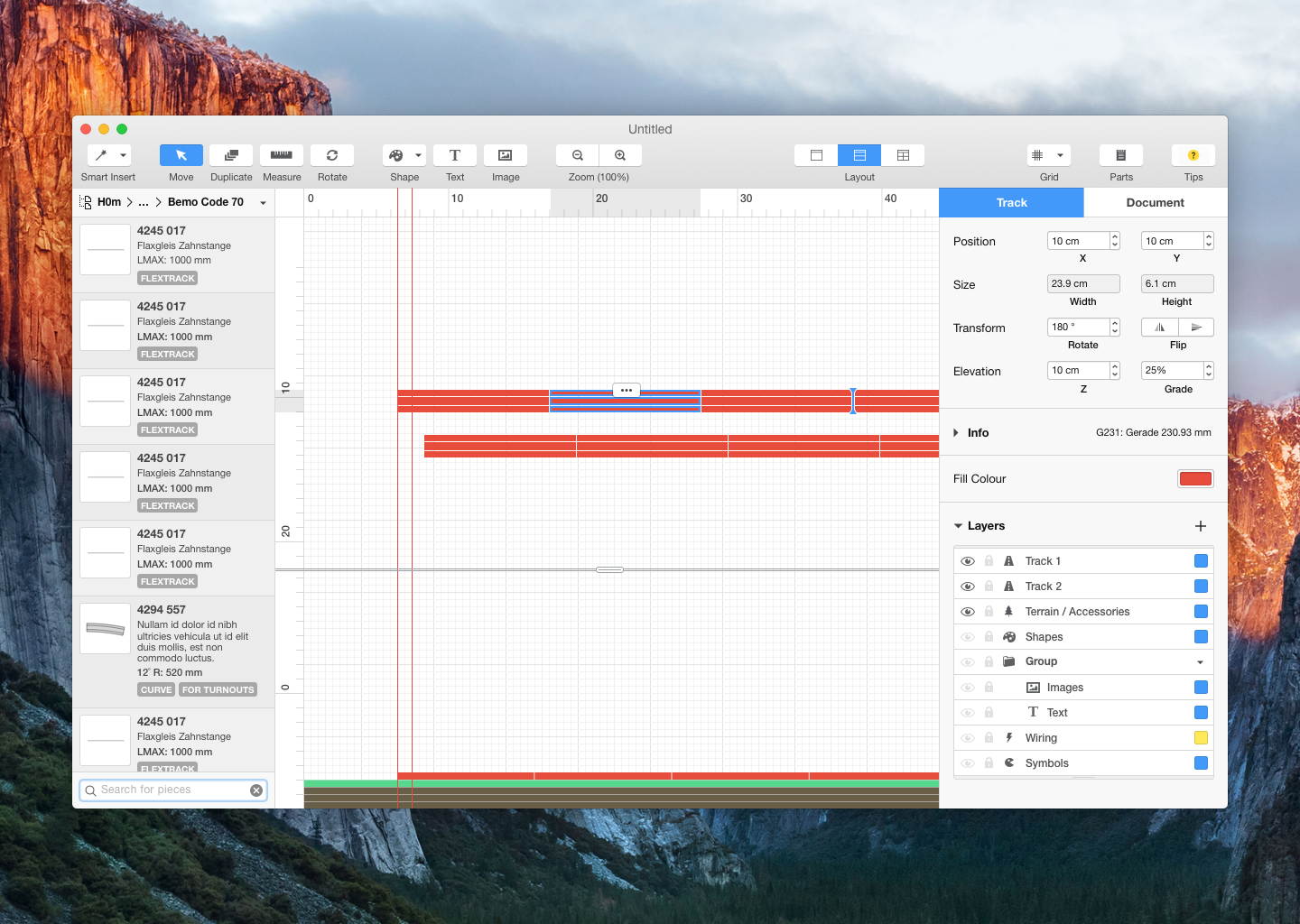
Task: Toggle visibility of Track 2 layer
Action: pos(968,587)
